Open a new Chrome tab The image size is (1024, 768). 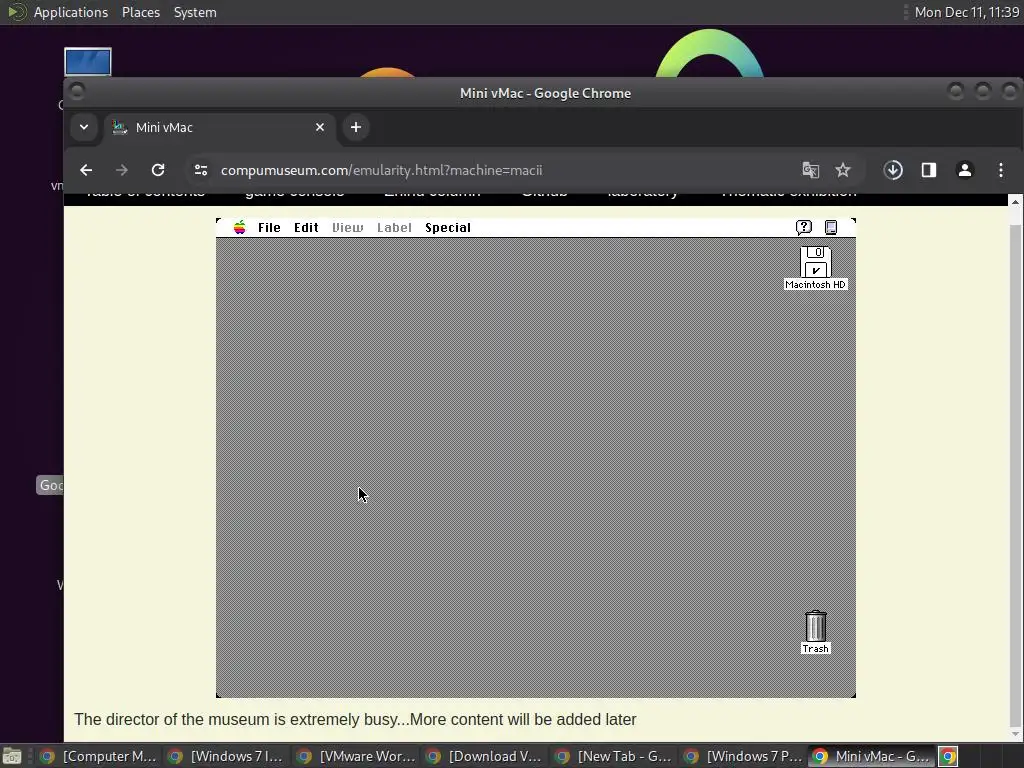tap(356, 127)
